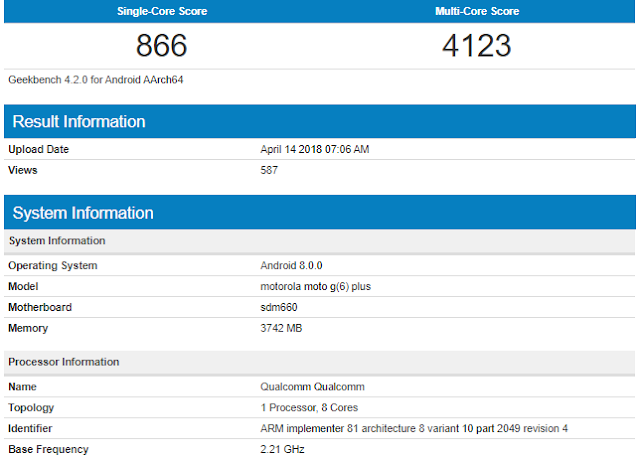Image resolution: width=640 pixels, height=462 pixels.
Task: Click the Multi-Core Score heading
Action: pos(477,11)
